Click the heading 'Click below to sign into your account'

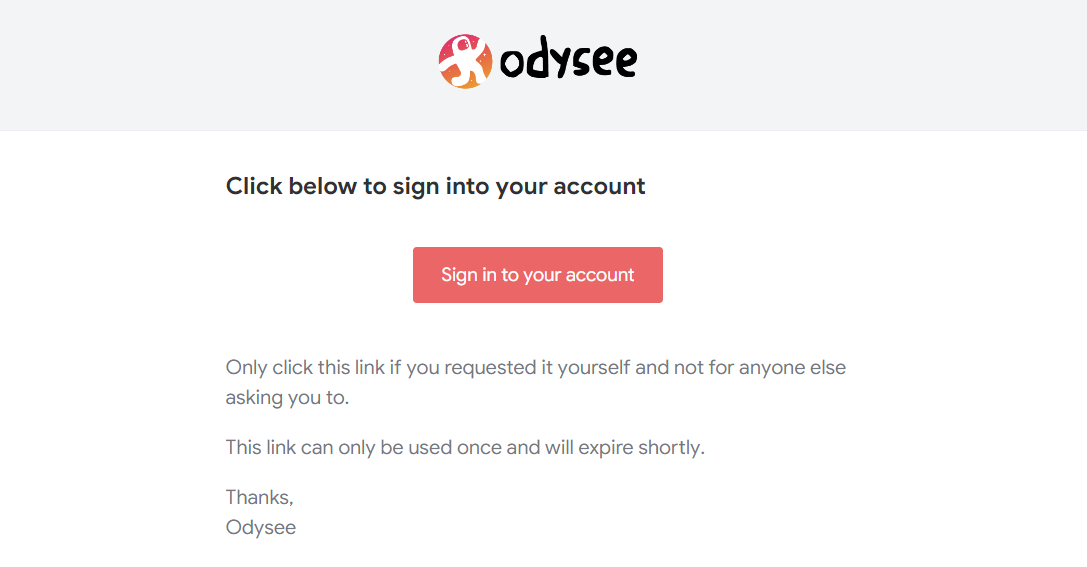click(x=435, y=186)
